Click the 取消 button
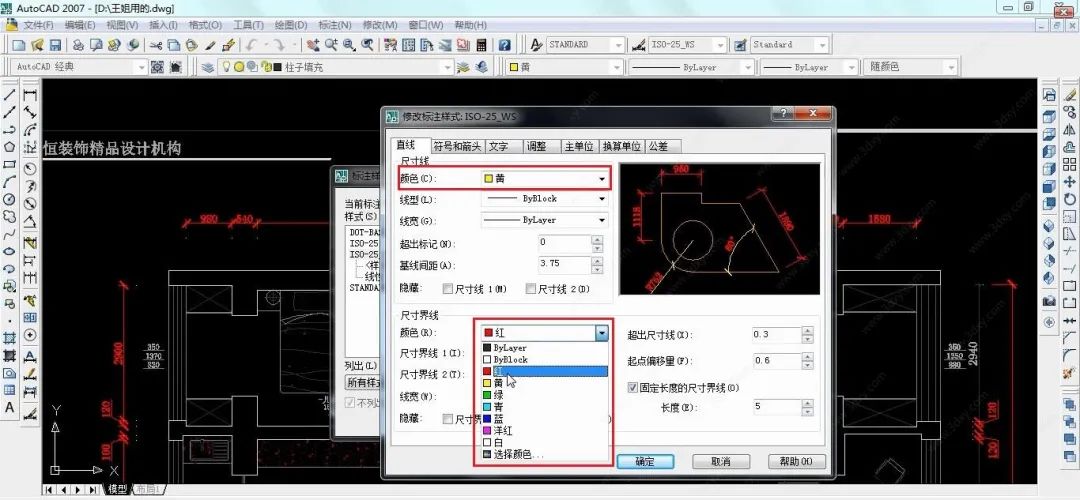The height and width of the screenshot is (500, 1080). [x=721, y=462]
